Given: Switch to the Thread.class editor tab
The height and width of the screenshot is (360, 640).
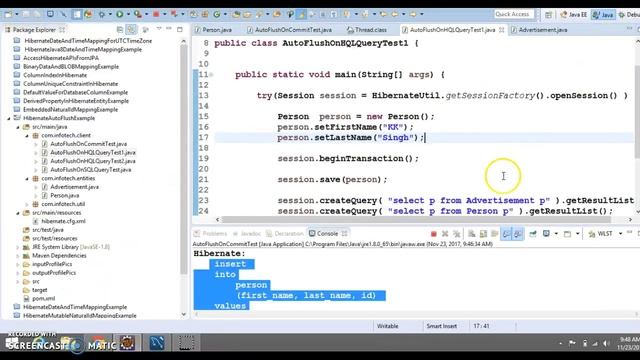Looking at the screenshot, I should [x=367, y=30].
